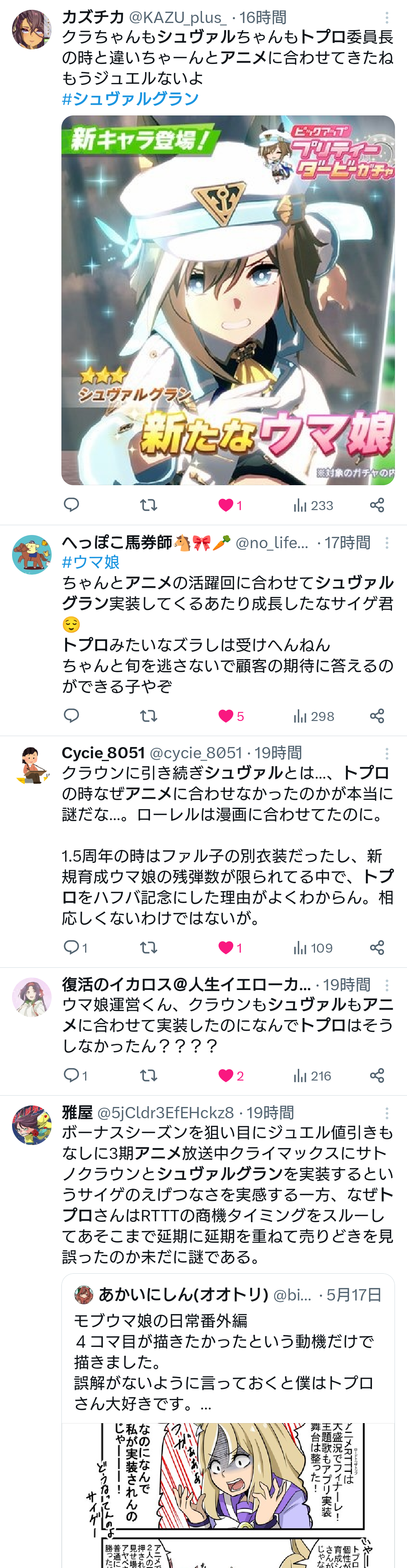View analytics showing 298 views
Image resolution: width=407 pixels, height=1568 pixels.
coord(314,716)
